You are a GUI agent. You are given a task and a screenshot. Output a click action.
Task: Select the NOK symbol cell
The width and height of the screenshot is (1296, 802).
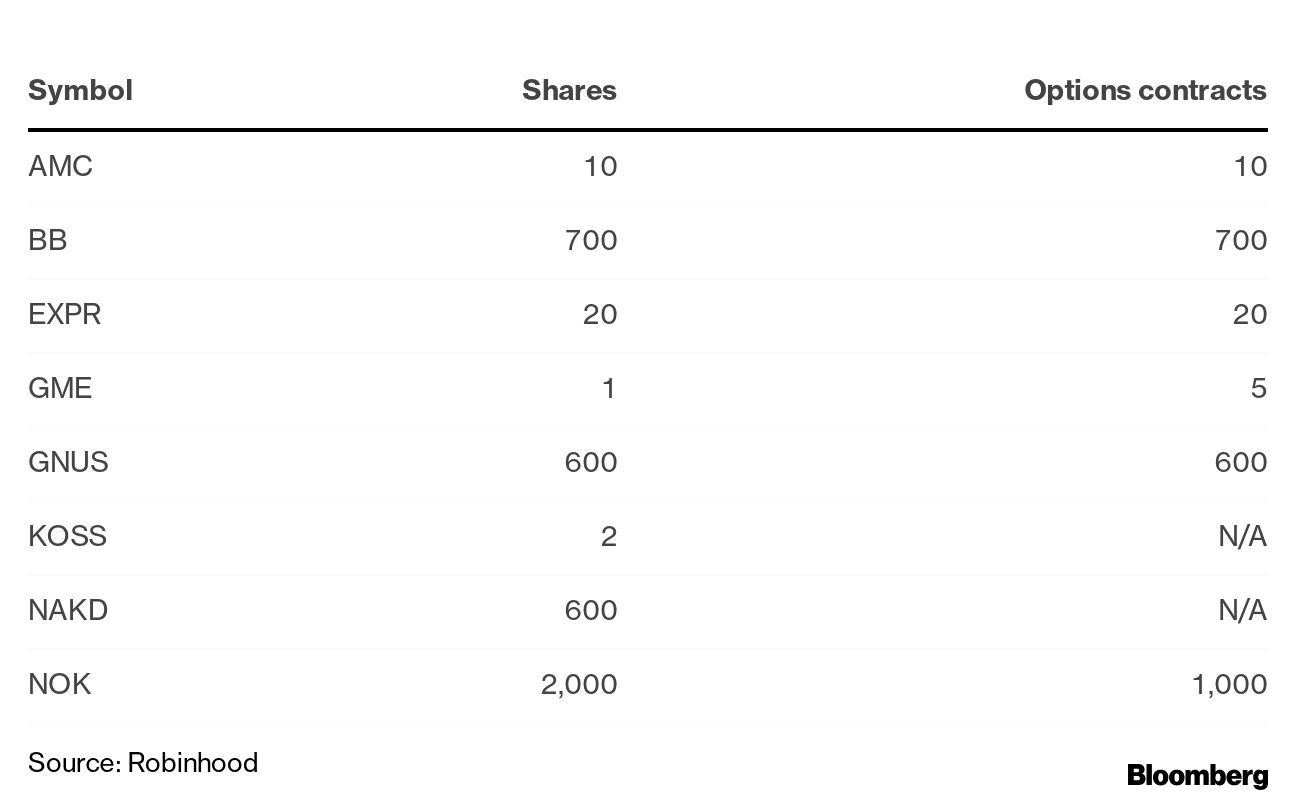pyautogui.click(x=59, y=684)
